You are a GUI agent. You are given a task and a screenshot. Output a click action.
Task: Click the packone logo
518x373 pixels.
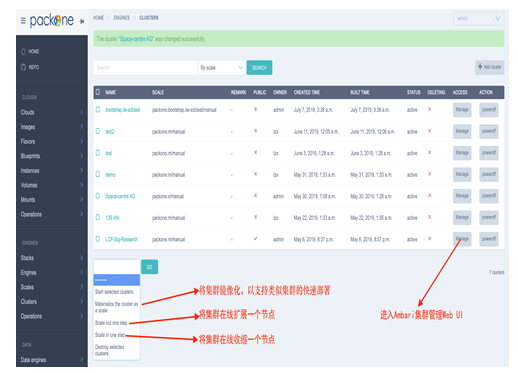click(x=52, y=21)
